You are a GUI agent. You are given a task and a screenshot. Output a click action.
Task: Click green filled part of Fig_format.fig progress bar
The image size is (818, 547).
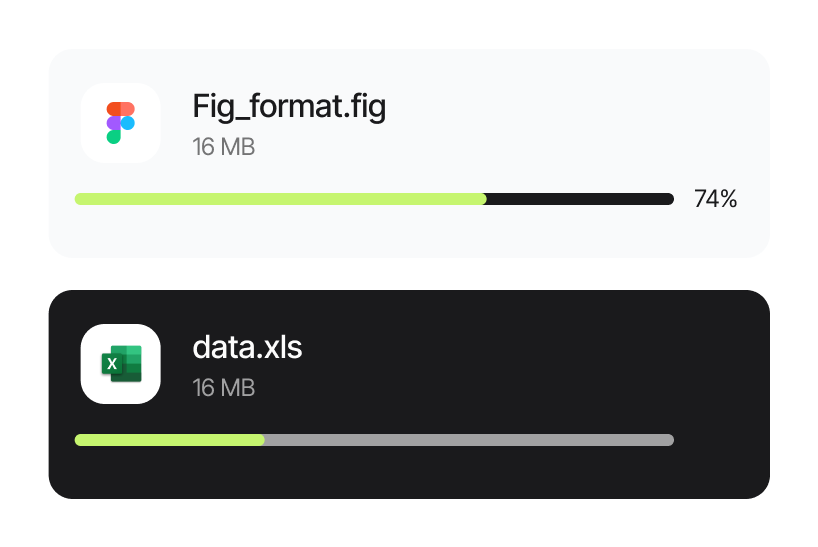pos(280,199)
